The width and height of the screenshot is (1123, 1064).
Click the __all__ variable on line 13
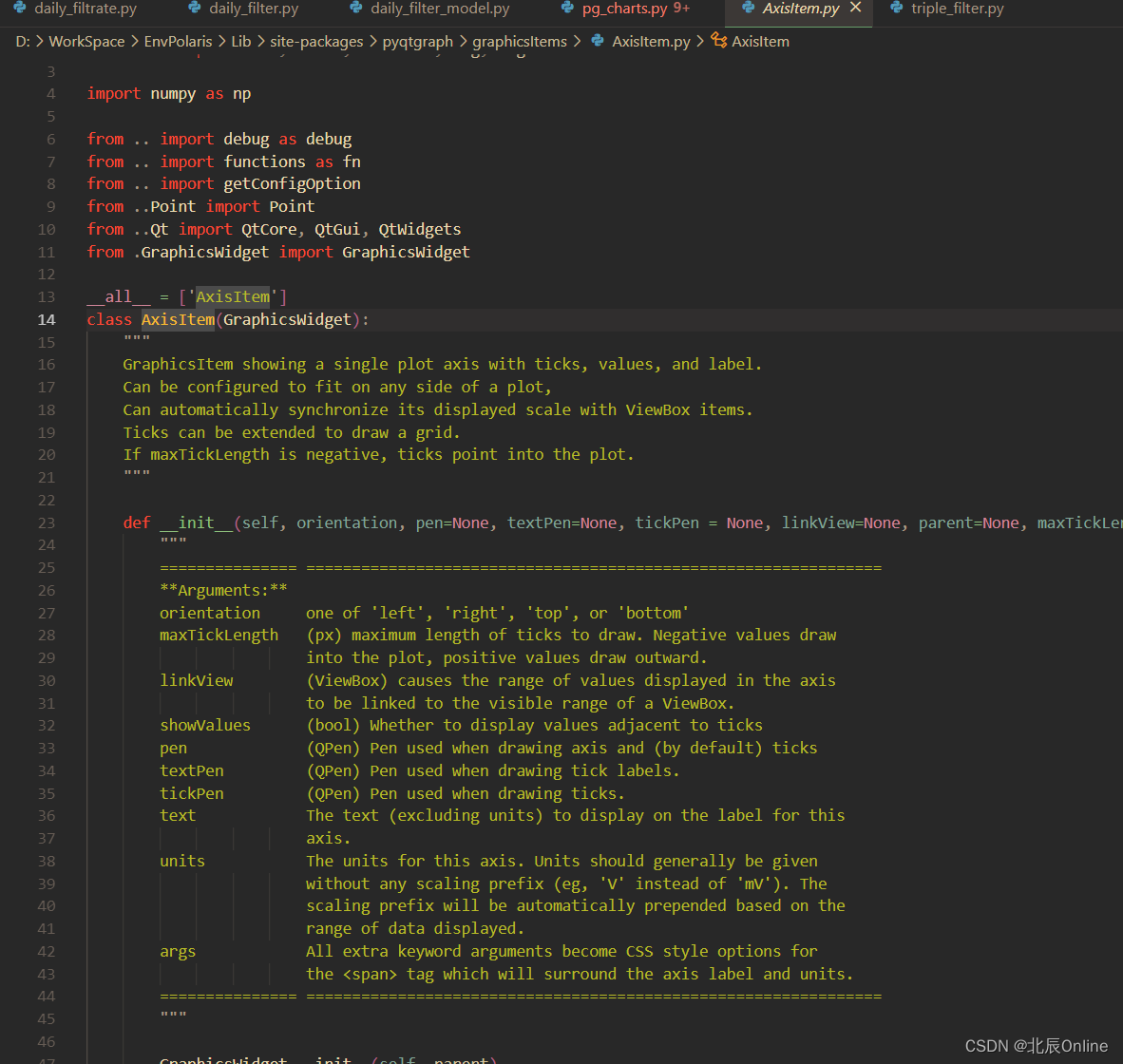pyautogui.click(x=119, y=297)
